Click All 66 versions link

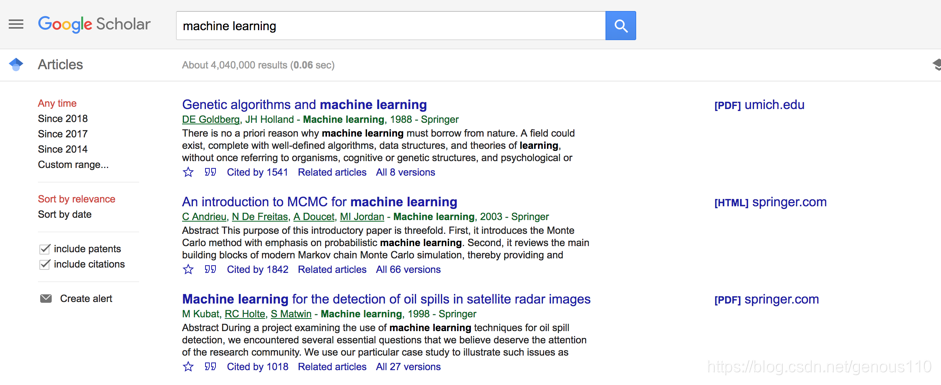[x=408, y=269]
